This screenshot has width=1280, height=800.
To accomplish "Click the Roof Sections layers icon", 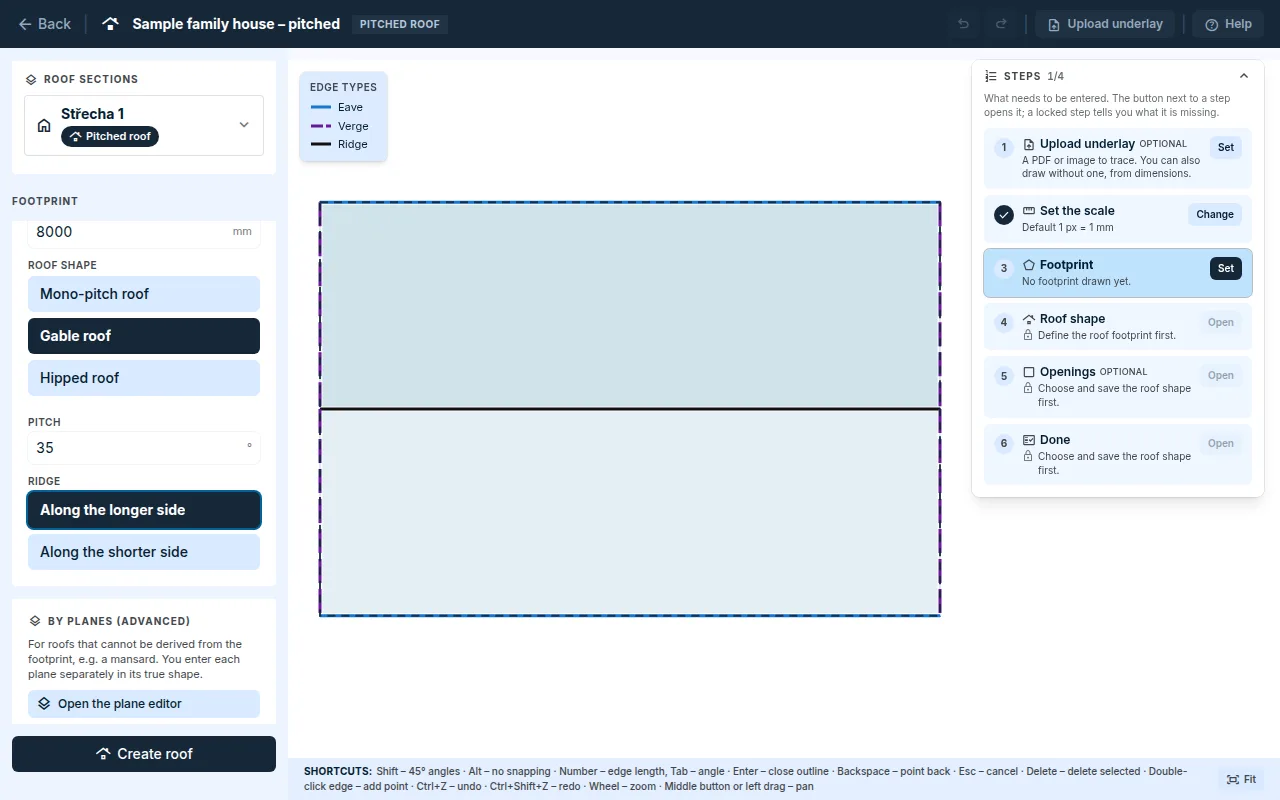I will point(31,79).
